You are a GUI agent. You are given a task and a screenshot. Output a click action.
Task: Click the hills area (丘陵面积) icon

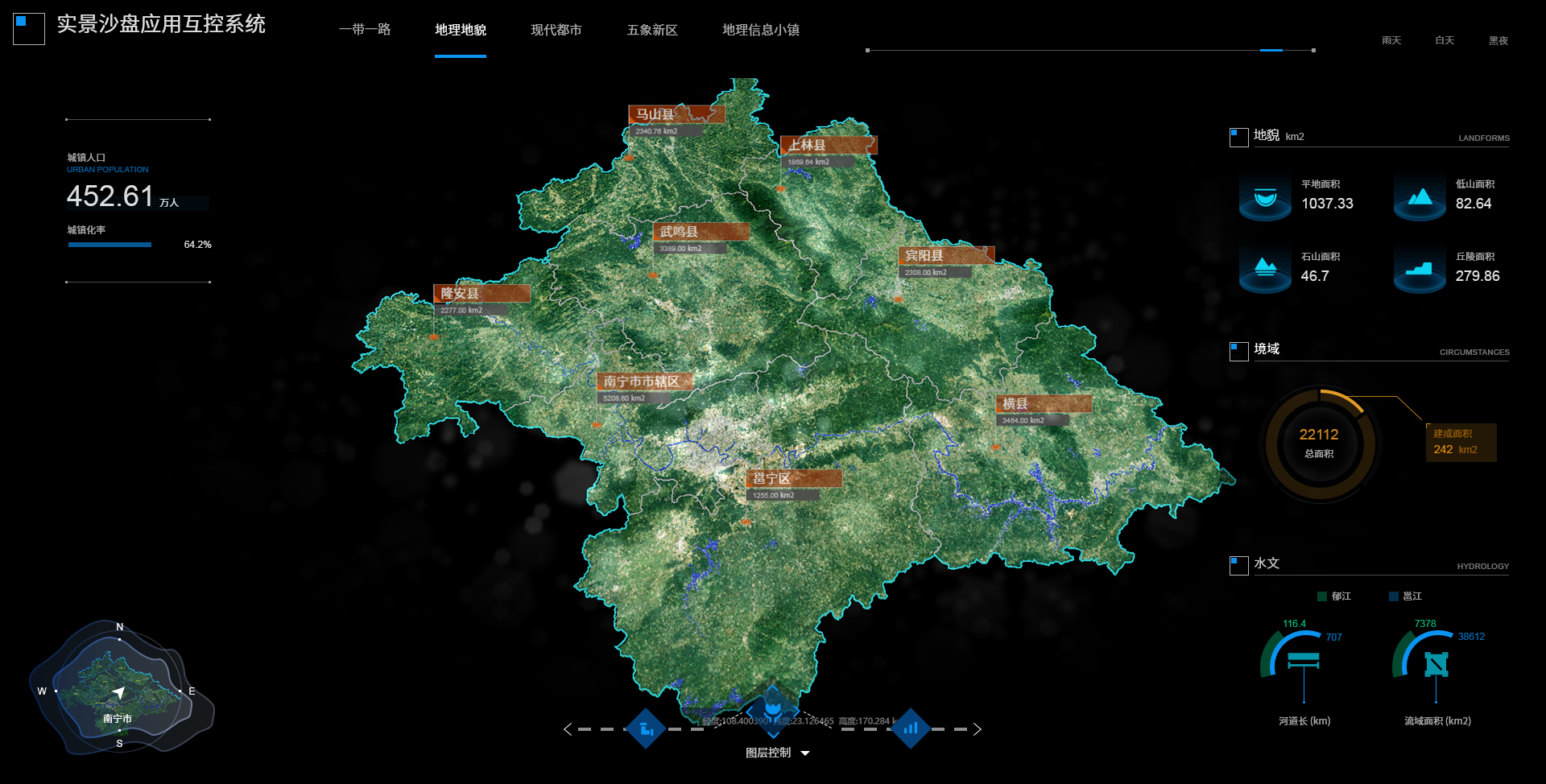pyautogui.click(x=1420, y=270)
